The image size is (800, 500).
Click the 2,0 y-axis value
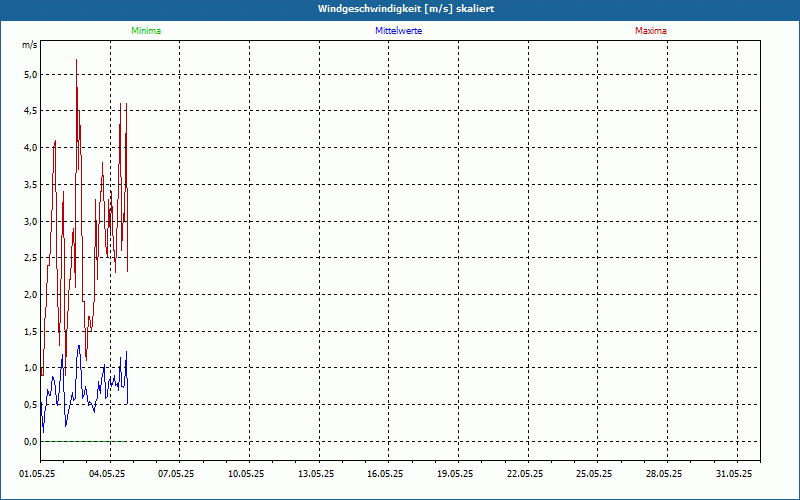tap(31, 294)
